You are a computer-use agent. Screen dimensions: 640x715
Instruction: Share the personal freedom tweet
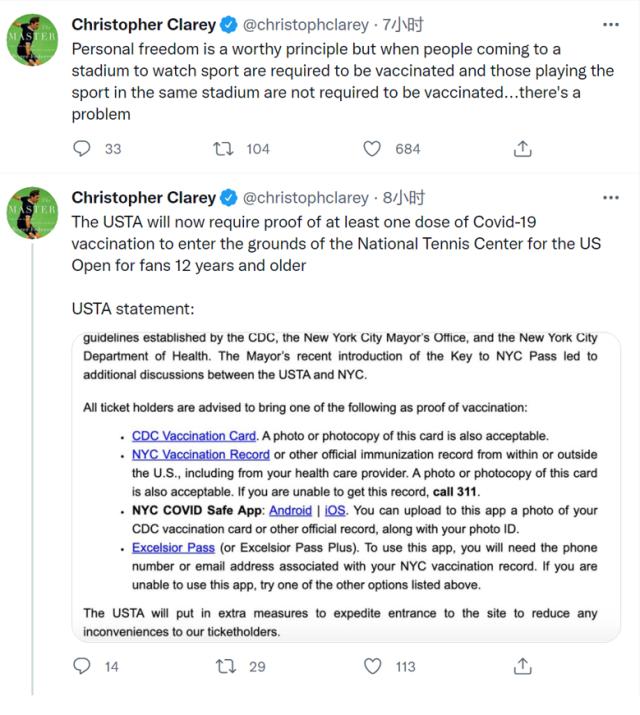pyautogui.click(x=521, y=149)
